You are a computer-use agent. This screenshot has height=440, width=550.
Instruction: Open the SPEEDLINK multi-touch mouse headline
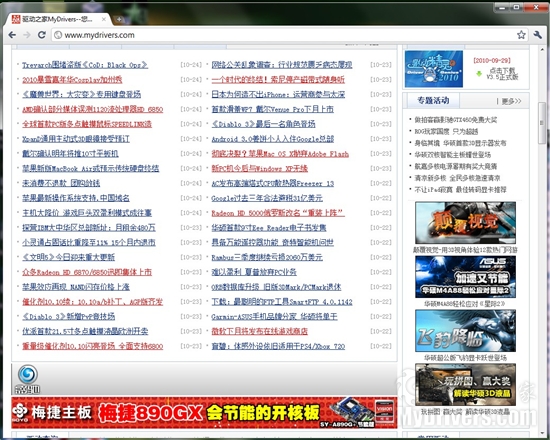87,124
